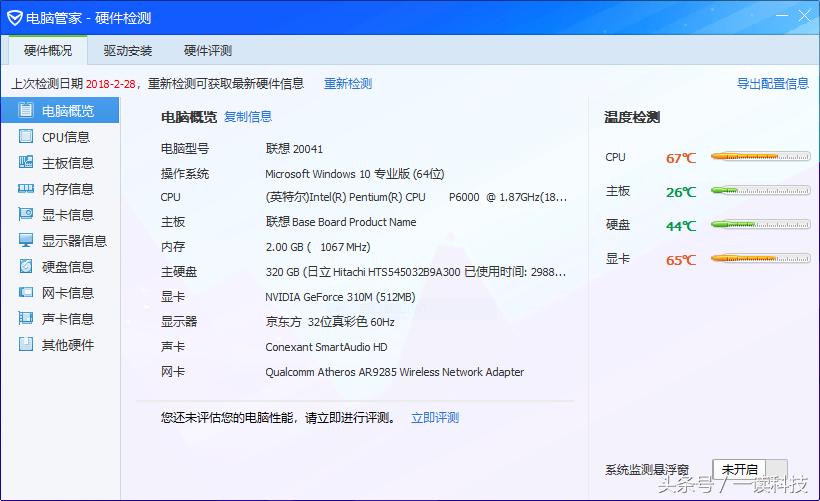Viewport: 820px width, 501px height.
Task: Click the 主板 temperature bar
Action: [x=760, y=190]
